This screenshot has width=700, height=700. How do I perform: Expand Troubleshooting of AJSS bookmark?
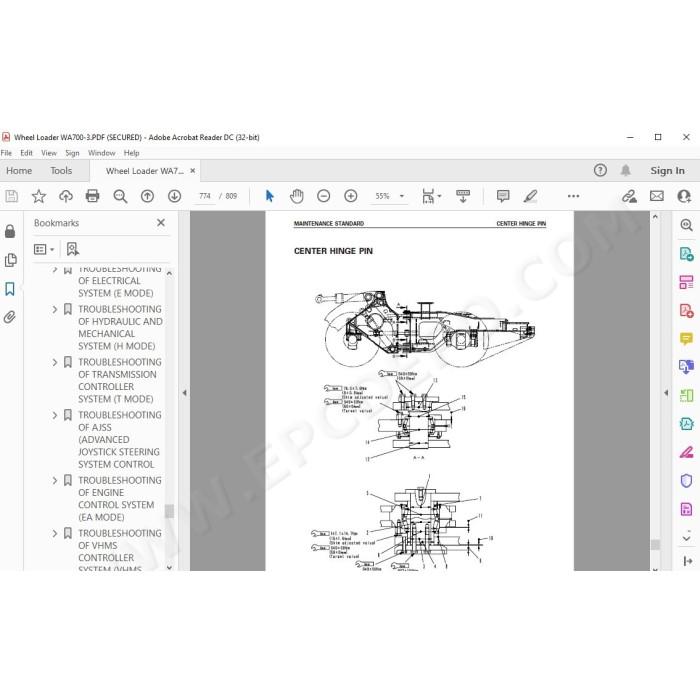tap(55, 415)
